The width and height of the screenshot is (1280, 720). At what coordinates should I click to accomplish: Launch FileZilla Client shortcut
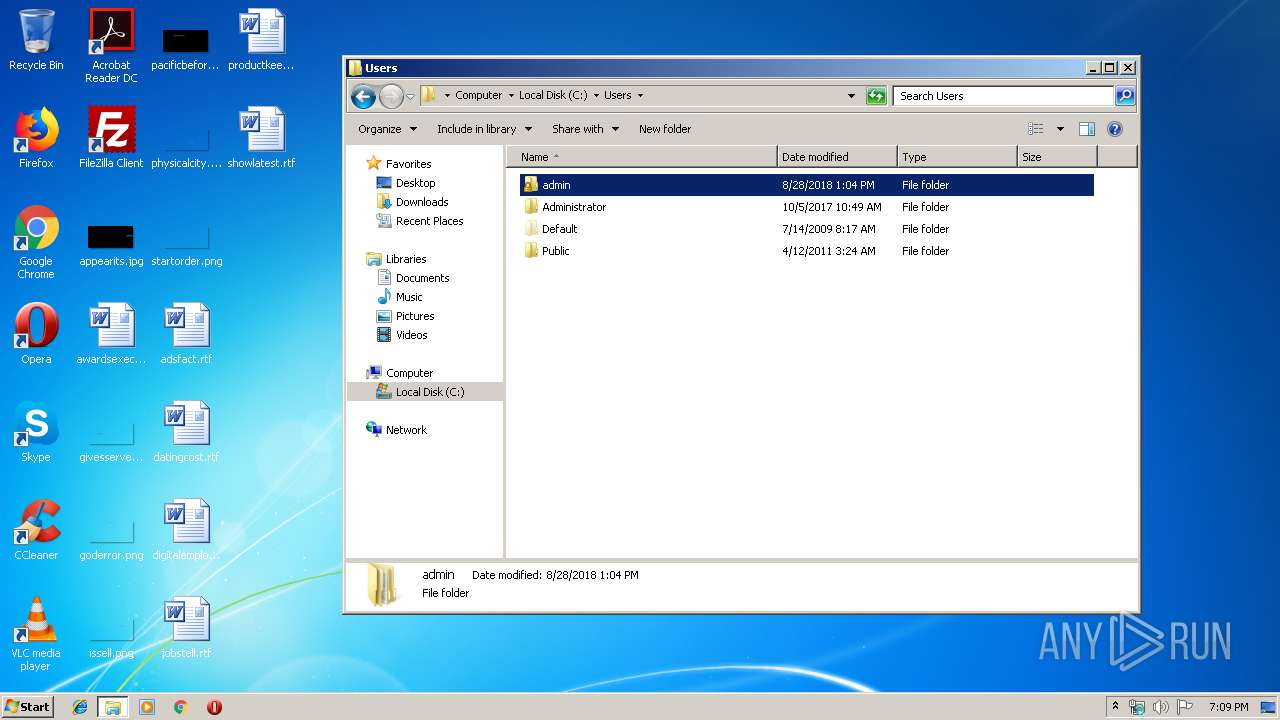pyautogui.click(x=111, y=138)
